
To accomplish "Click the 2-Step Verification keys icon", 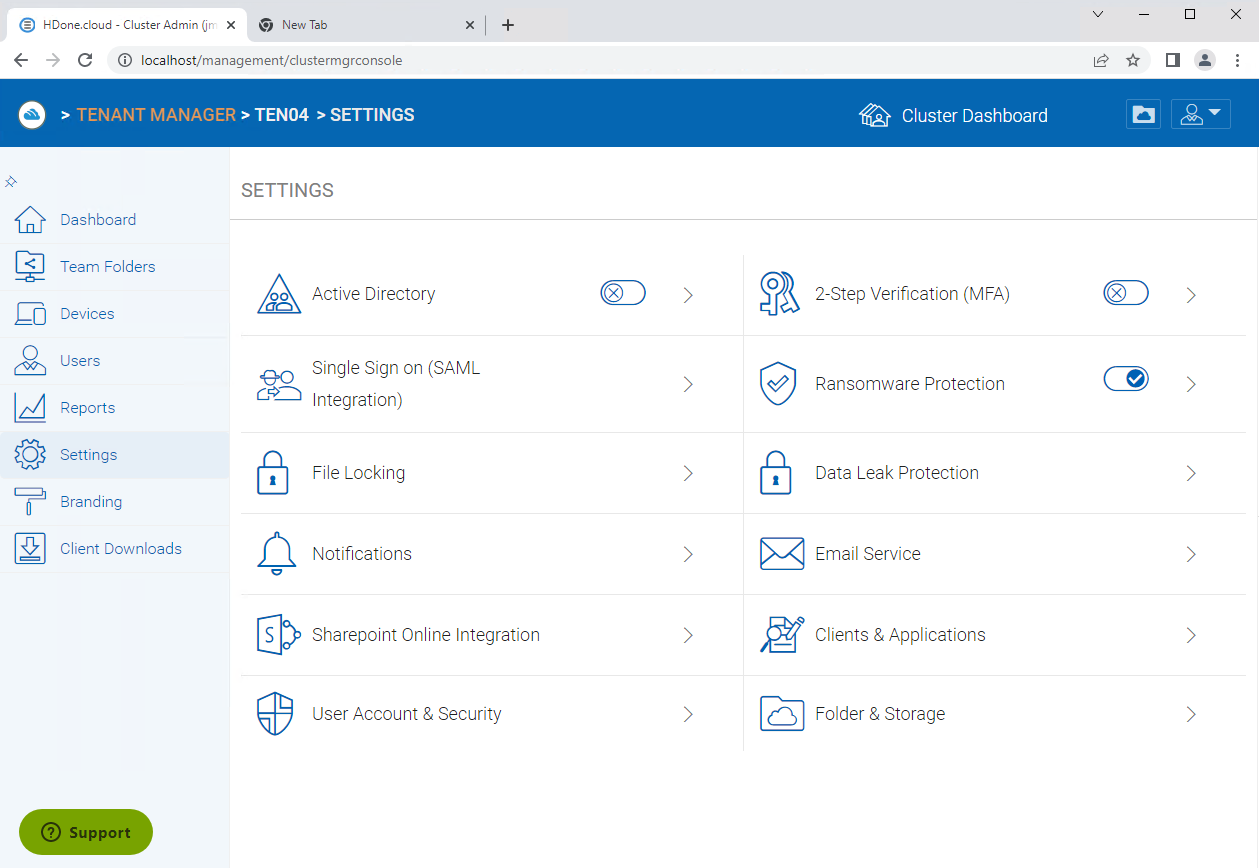I will click(x=780, y=295).
